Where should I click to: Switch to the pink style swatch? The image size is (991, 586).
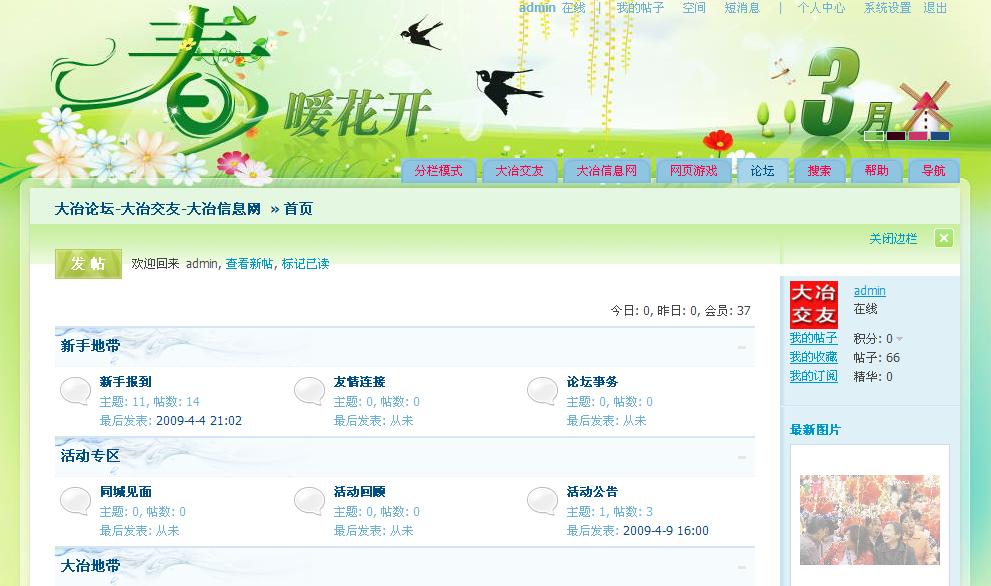coord(918,135)
